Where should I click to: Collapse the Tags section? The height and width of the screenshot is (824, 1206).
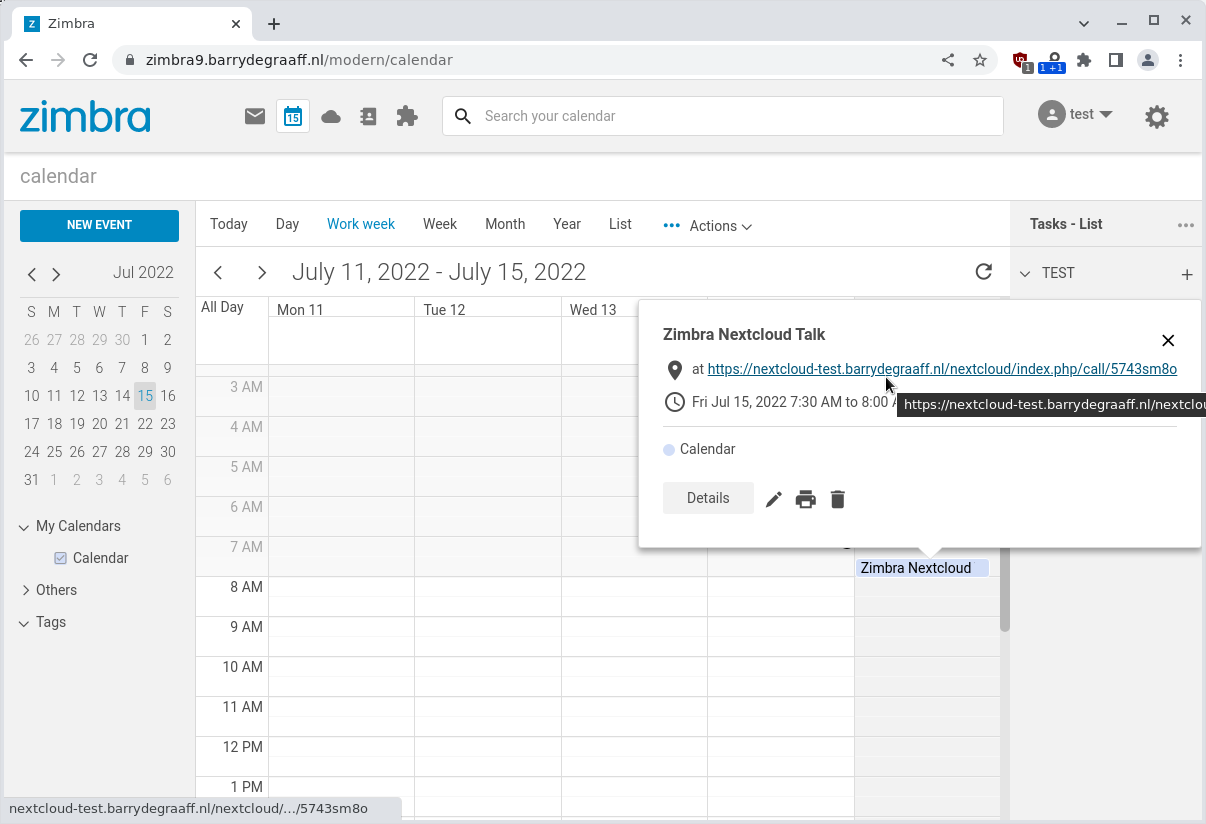[x=24, y=623]
